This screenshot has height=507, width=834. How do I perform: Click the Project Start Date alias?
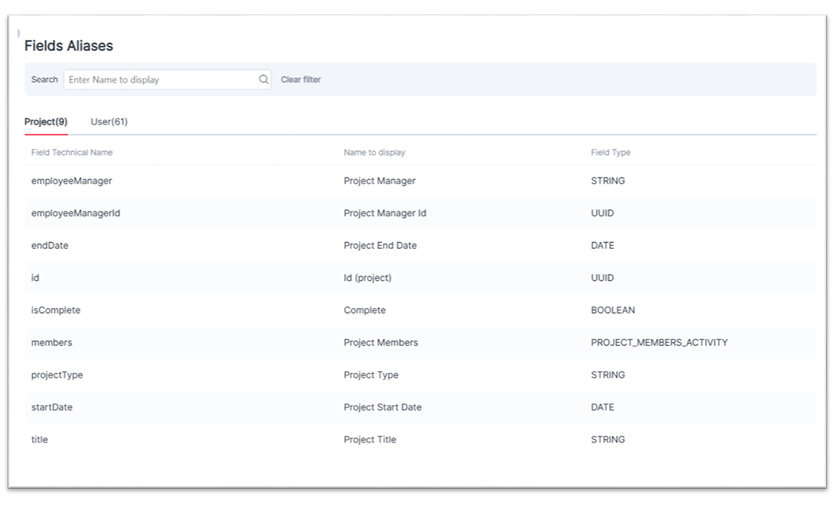pyautogui.click(x=382, y=408)
